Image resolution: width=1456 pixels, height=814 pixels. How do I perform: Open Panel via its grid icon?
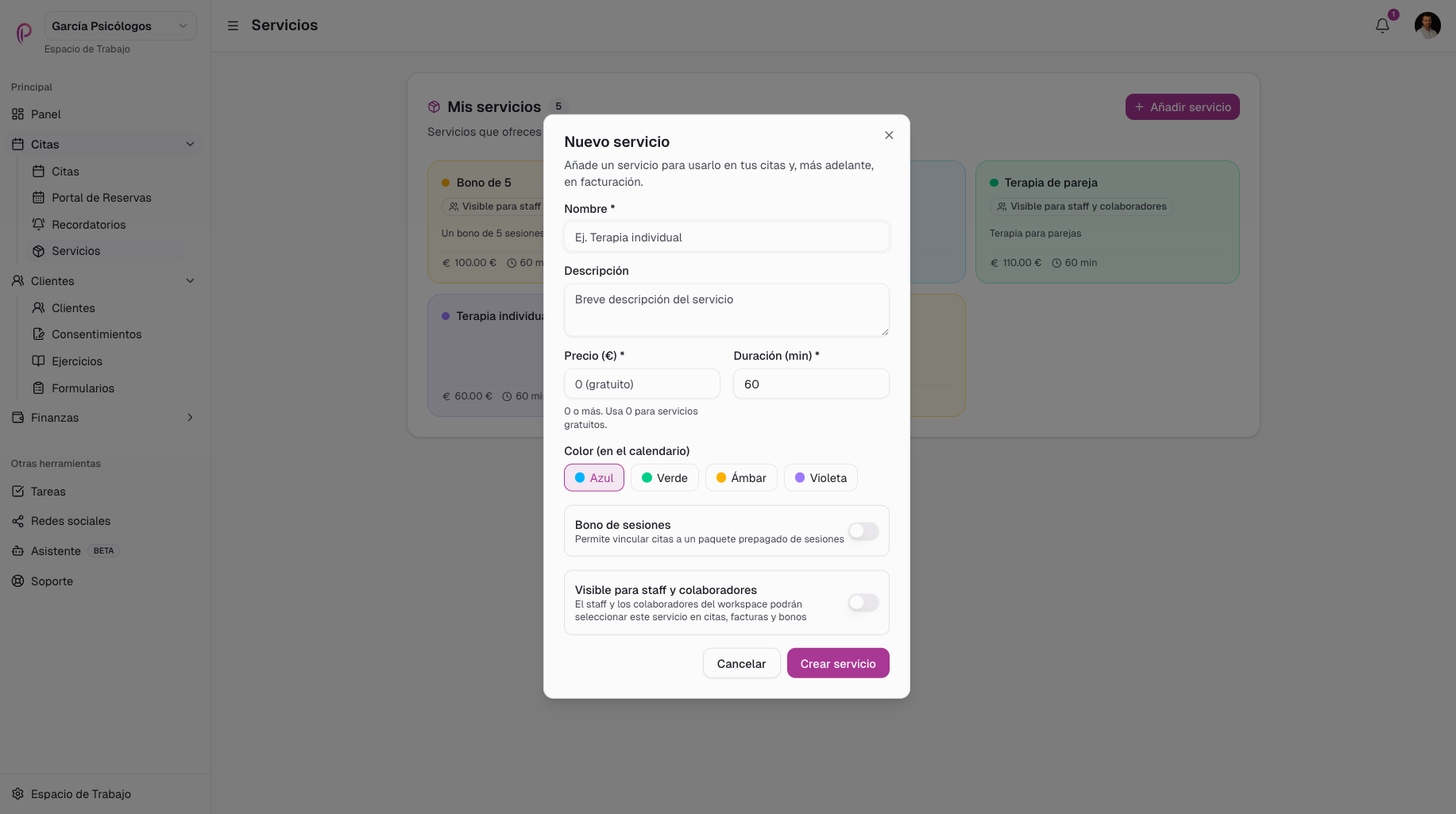17,114
